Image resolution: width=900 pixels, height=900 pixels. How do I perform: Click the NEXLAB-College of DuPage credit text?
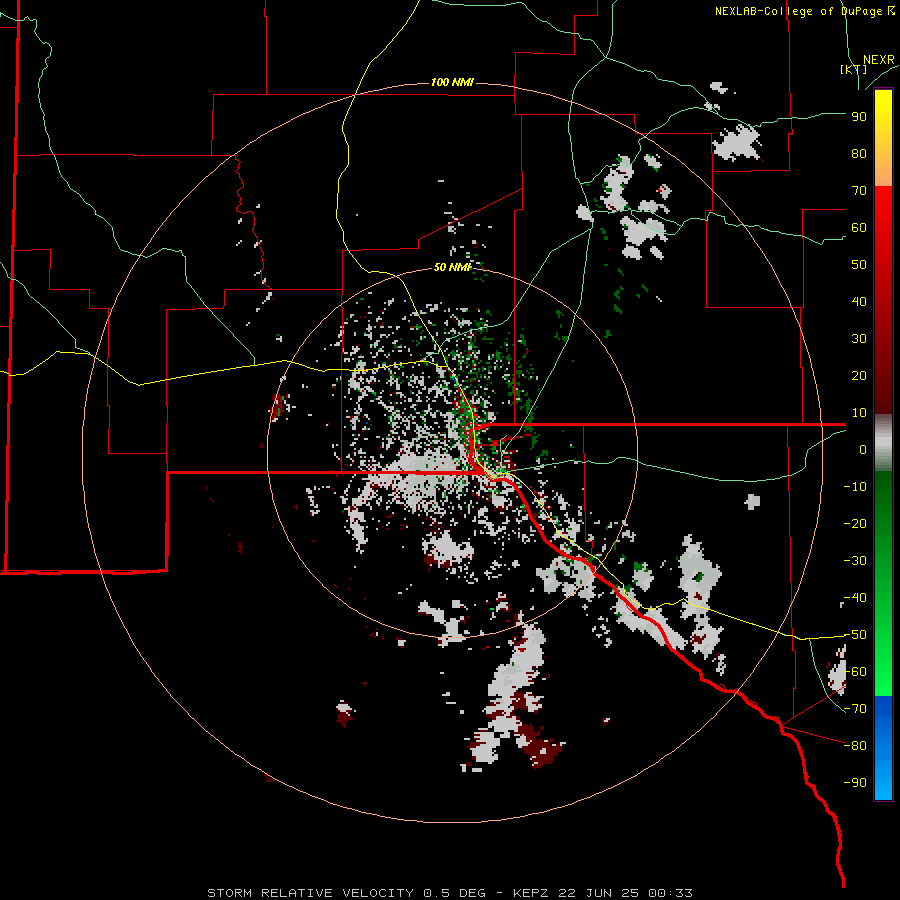click(804, 11)
